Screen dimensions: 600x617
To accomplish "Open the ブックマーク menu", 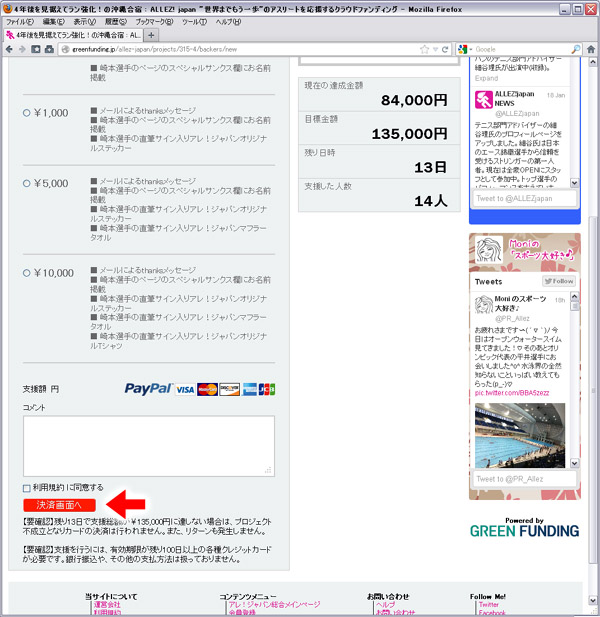I will click(151, 21).
